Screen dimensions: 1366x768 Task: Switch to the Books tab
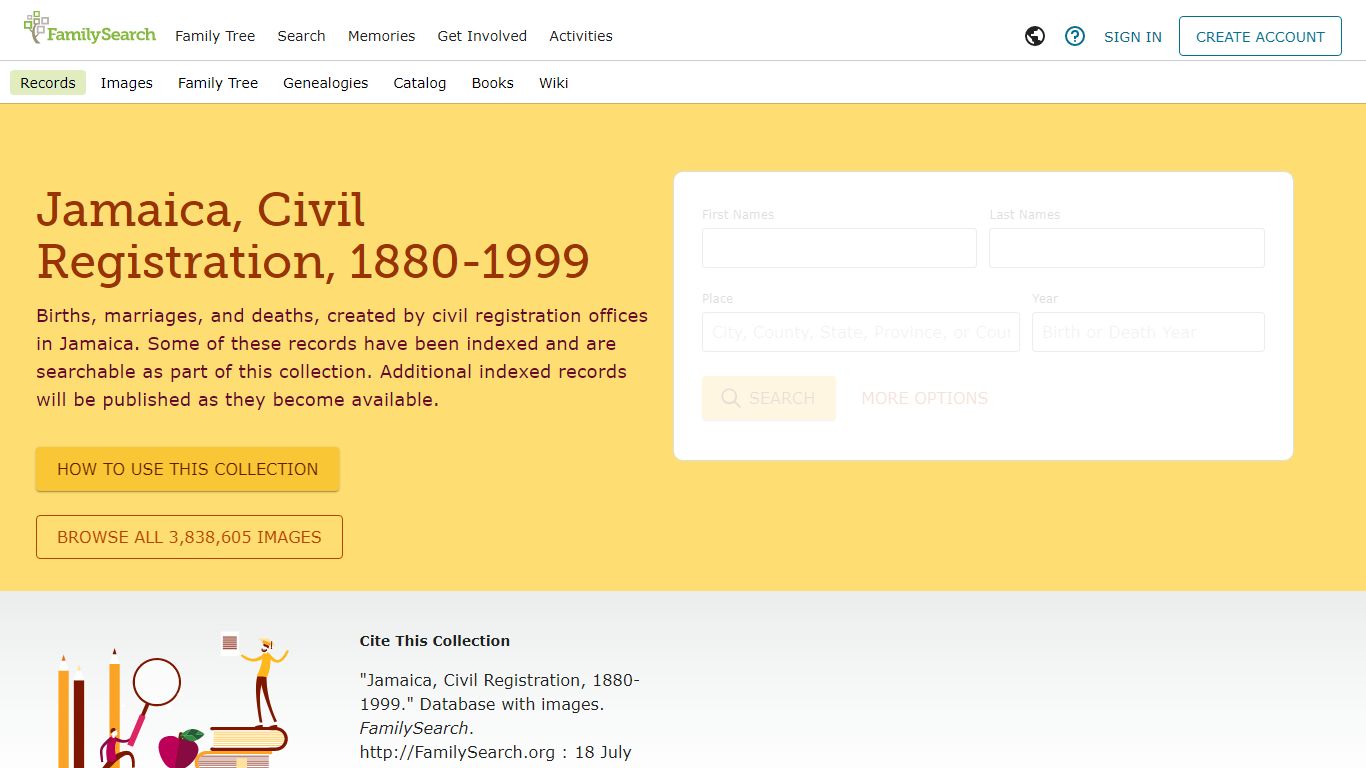493,83
